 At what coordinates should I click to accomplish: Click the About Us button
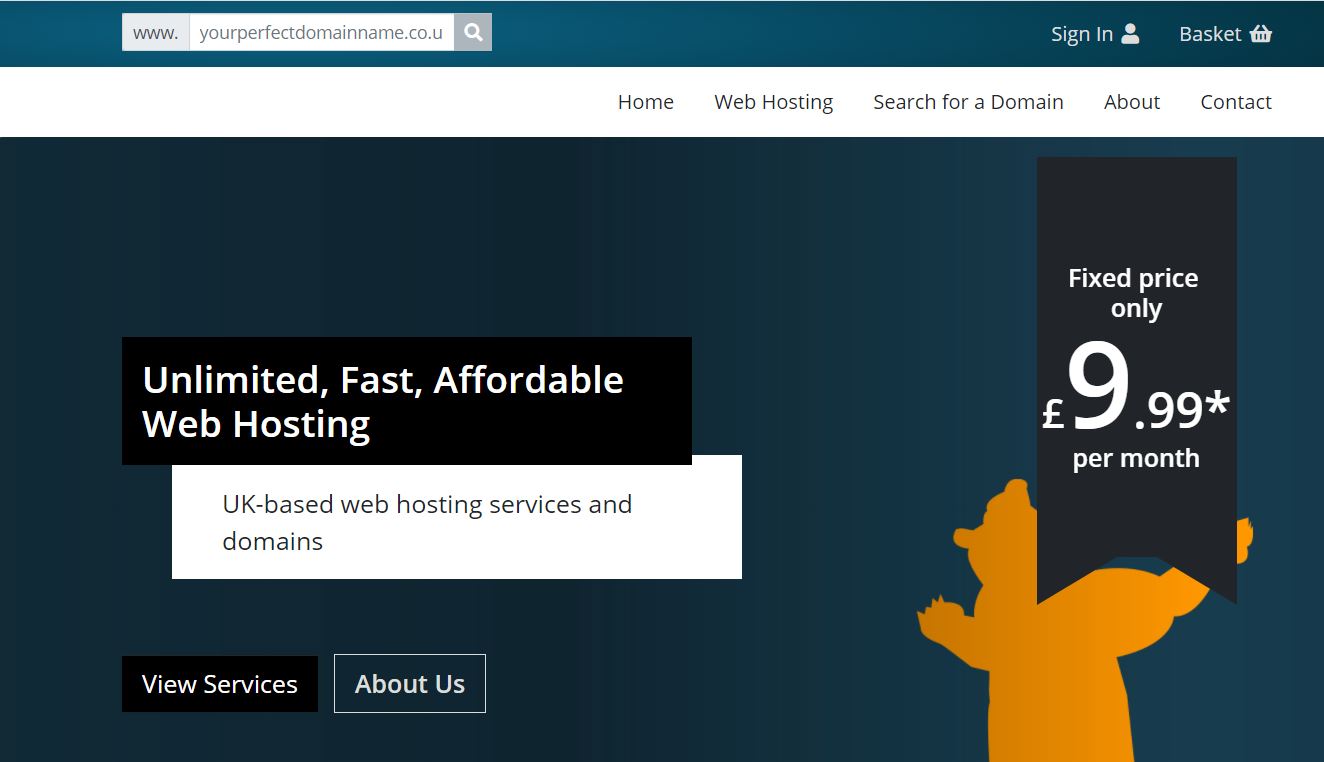pos(410,684)
